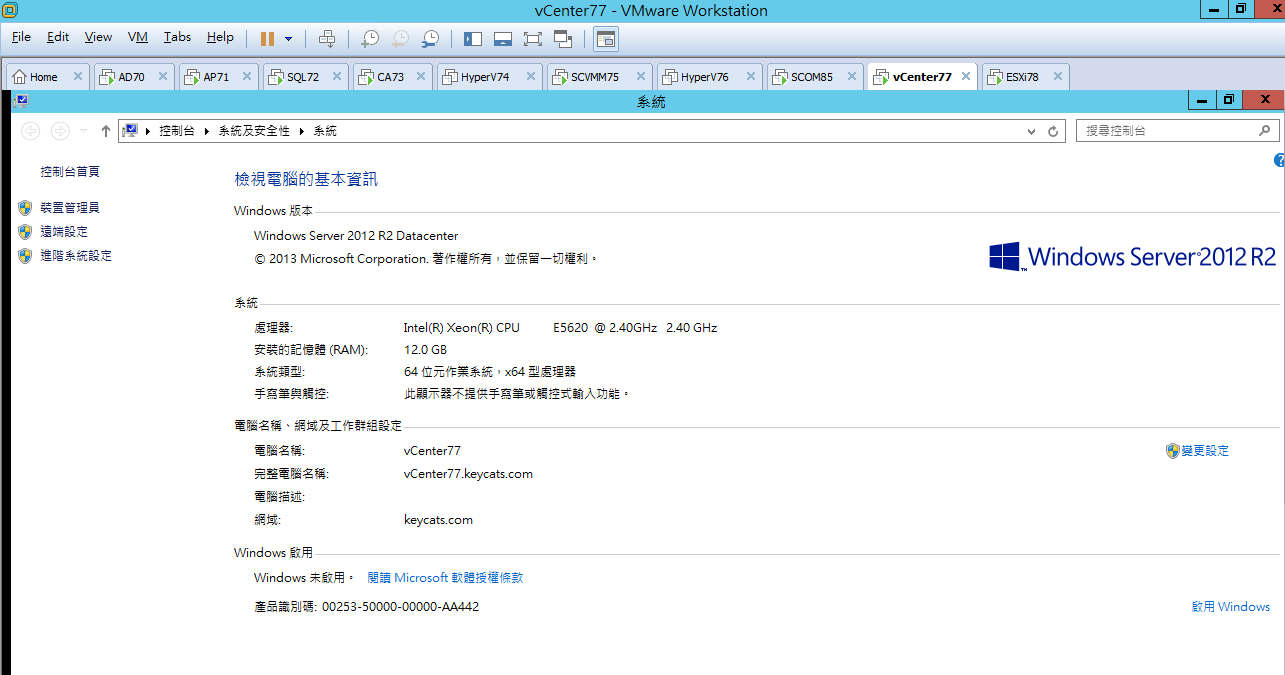Image resolution: width=1285 pixels, height=675 pixels.
Task: Switch to the AP71 tab
Action: 217,77
